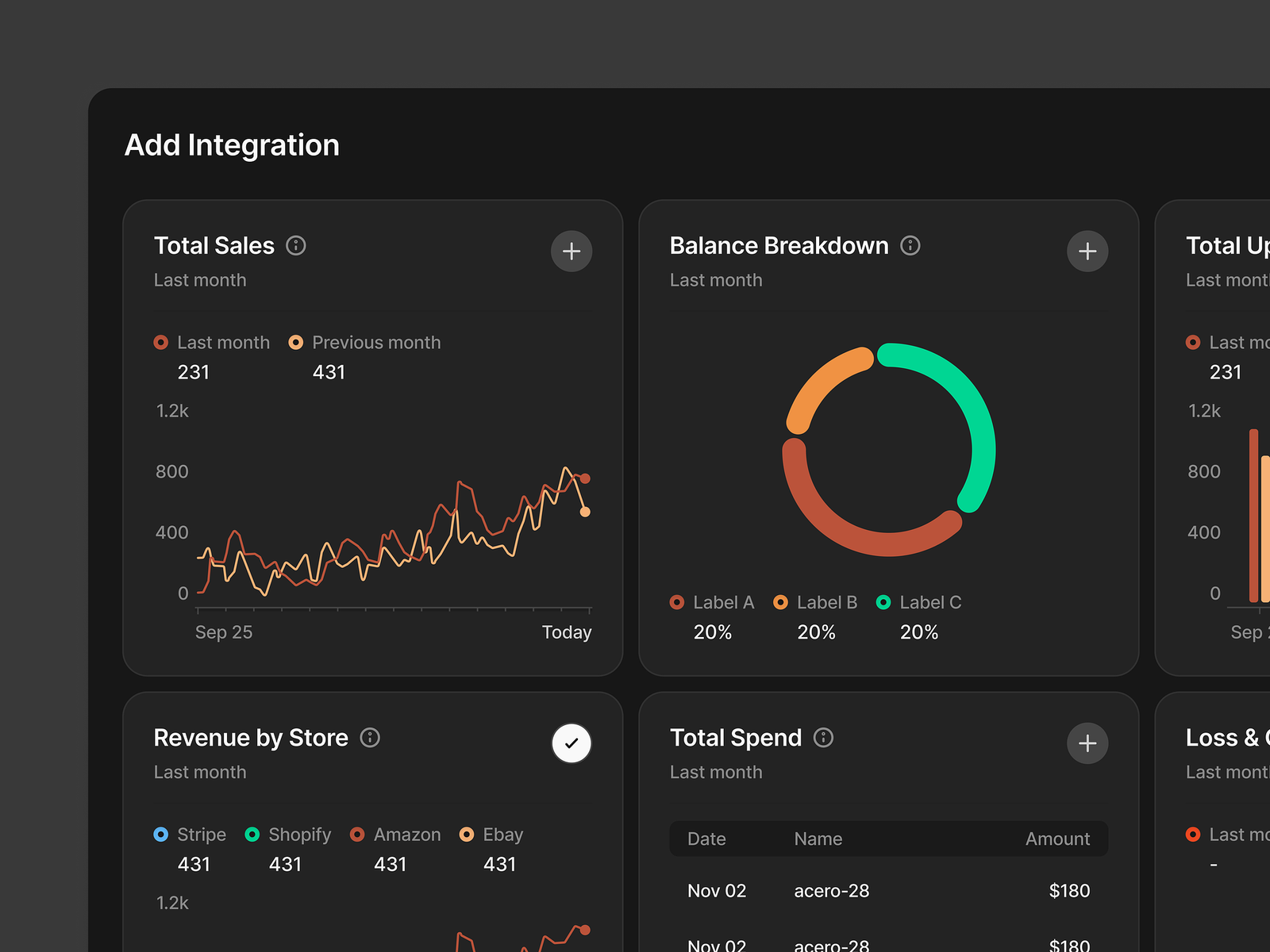Click the 'Balance Breakdown' card title
1270x952 pixels.
pyautogui.click(x=779, y=246)
